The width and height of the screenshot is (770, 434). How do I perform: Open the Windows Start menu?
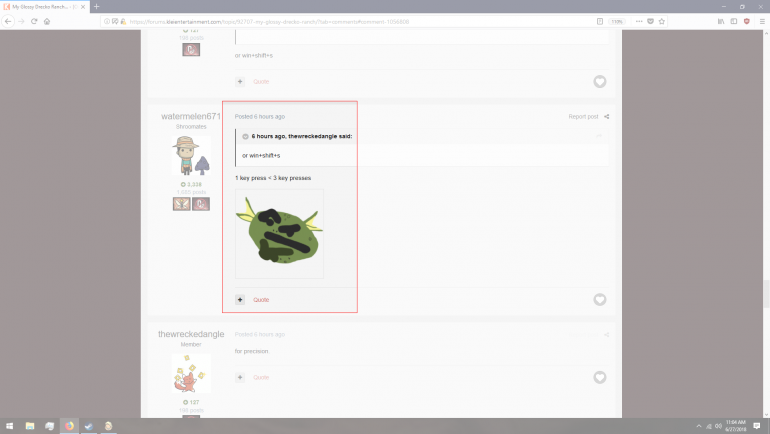pyautogui.click(x=9, y=426)
